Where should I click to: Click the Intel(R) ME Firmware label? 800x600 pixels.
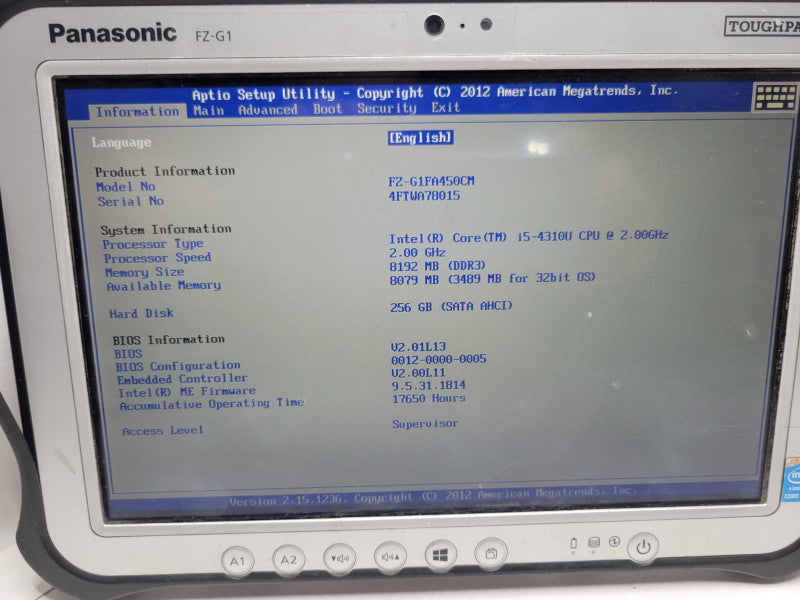(x=187, y=392)
